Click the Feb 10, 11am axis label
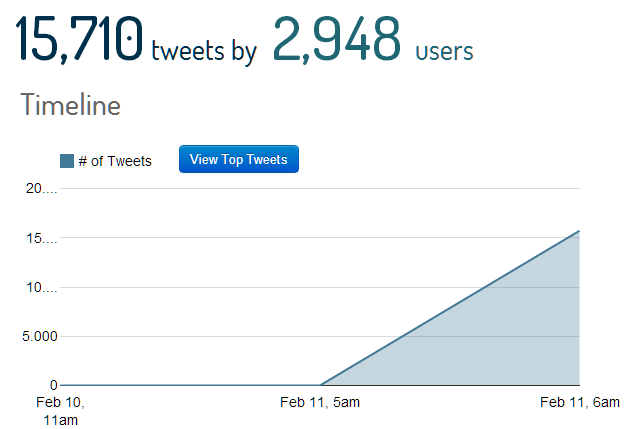Image resolution: width=637 pixels, height=429 pixels. (61, 411)
